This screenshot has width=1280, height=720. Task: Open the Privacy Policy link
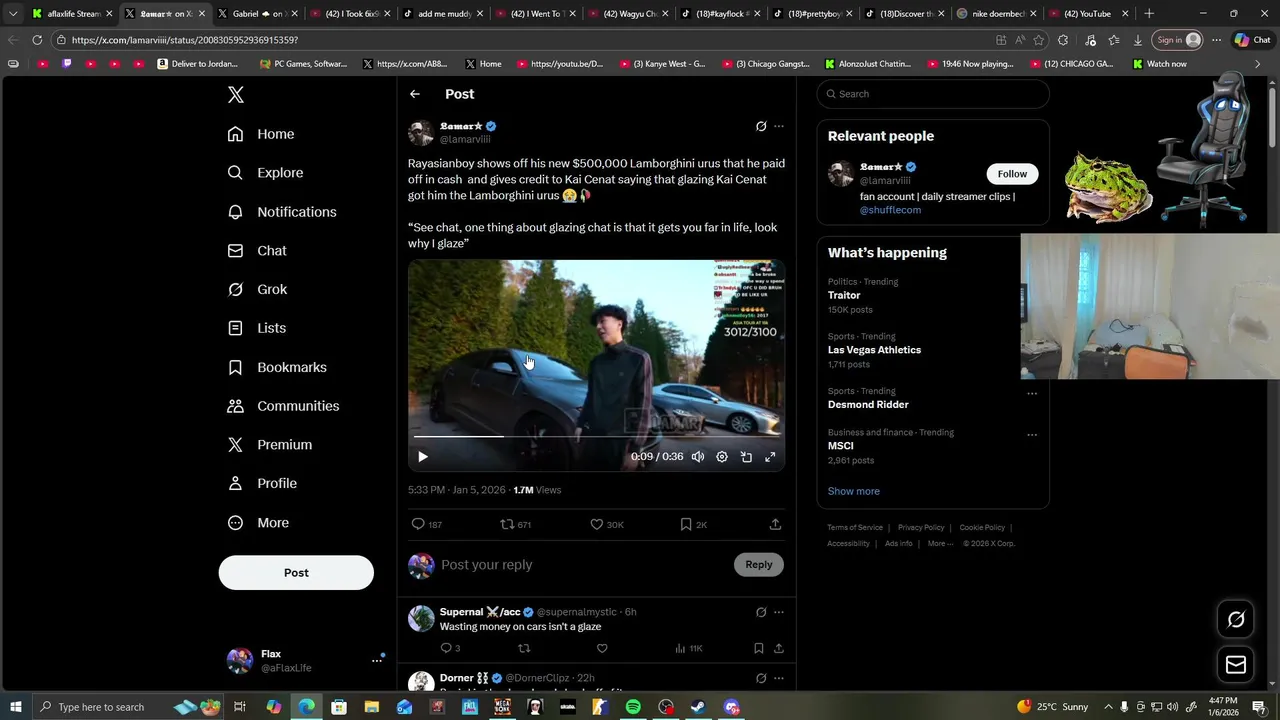(921, 528)
